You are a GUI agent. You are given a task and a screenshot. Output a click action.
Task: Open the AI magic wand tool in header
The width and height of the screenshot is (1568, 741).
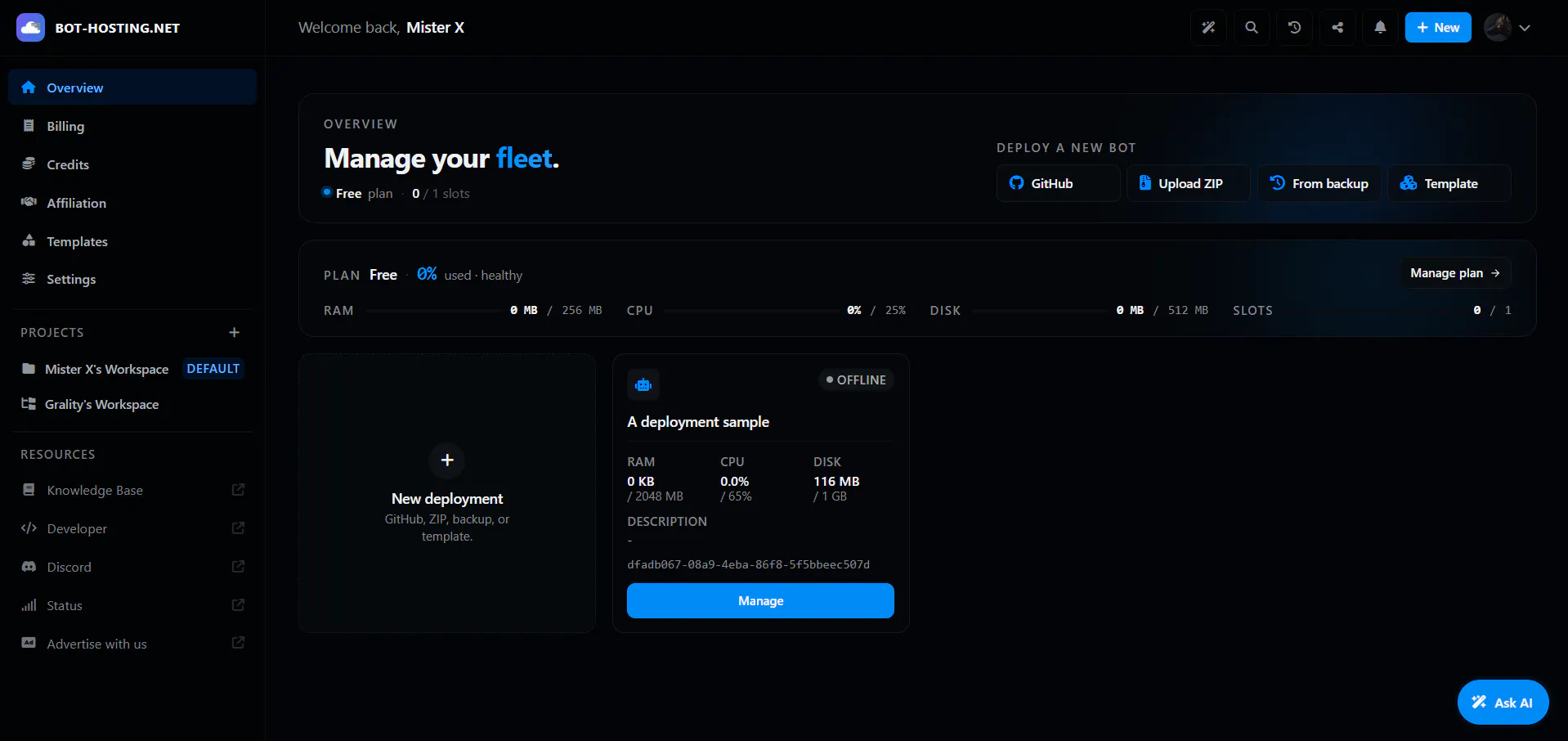1208,28
